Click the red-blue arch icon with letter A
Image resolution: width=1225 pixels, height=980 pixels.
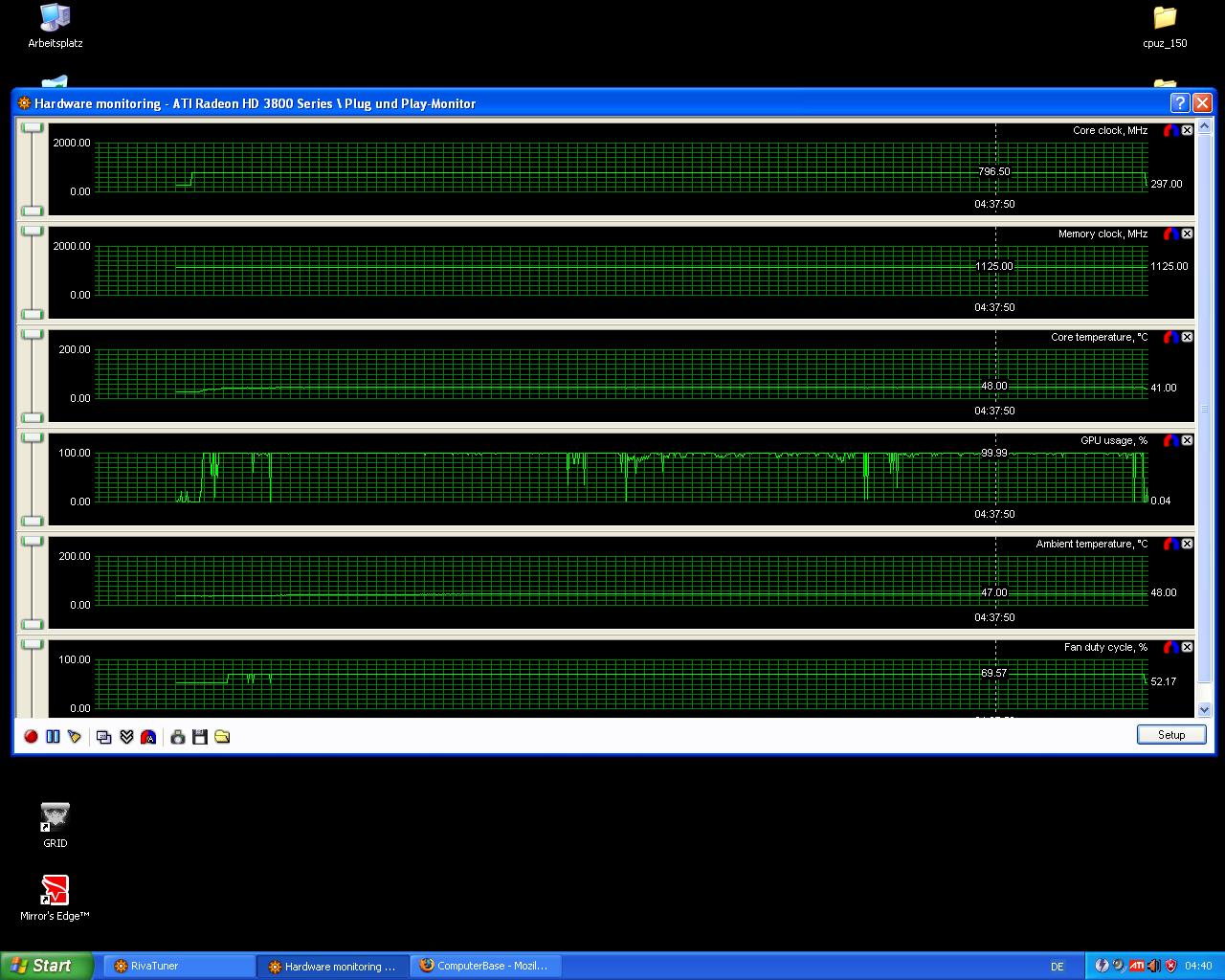coord(148,736)
